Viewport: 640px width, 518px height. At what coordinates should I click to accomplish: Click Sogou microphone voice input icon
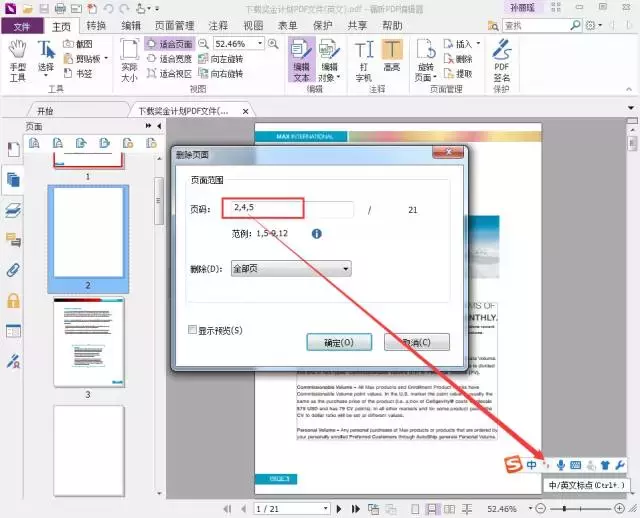(x=561, y=465)
